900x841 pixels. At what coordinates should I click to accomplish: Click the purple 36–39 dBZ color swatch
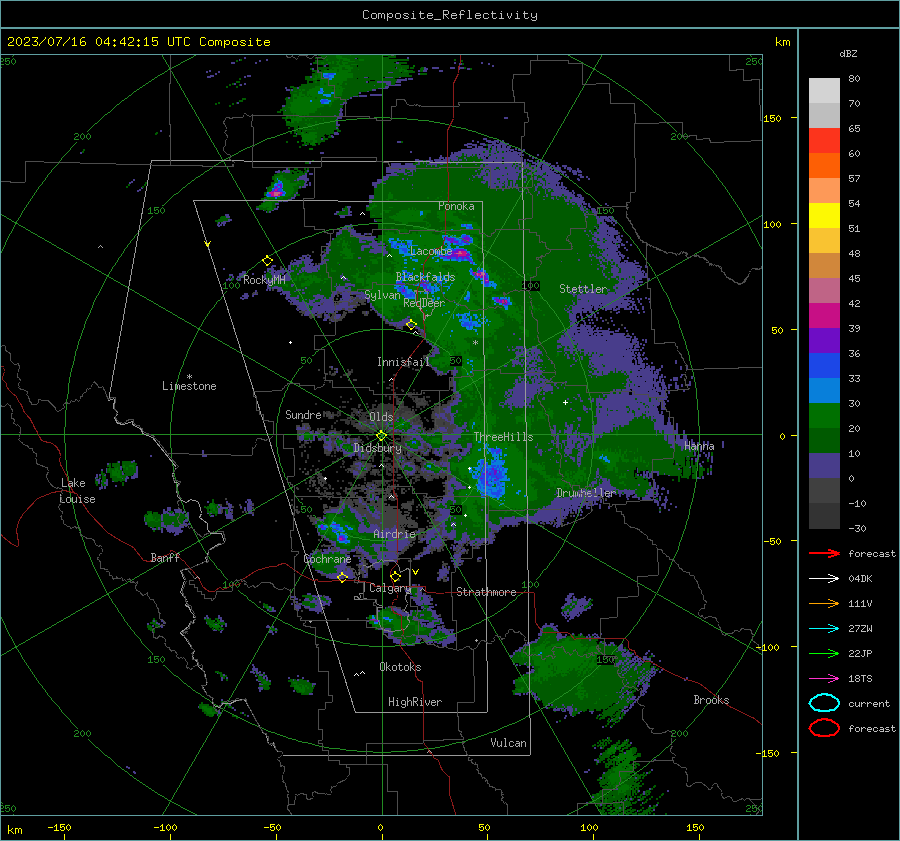pyautogui.click(x=824, y=341)
